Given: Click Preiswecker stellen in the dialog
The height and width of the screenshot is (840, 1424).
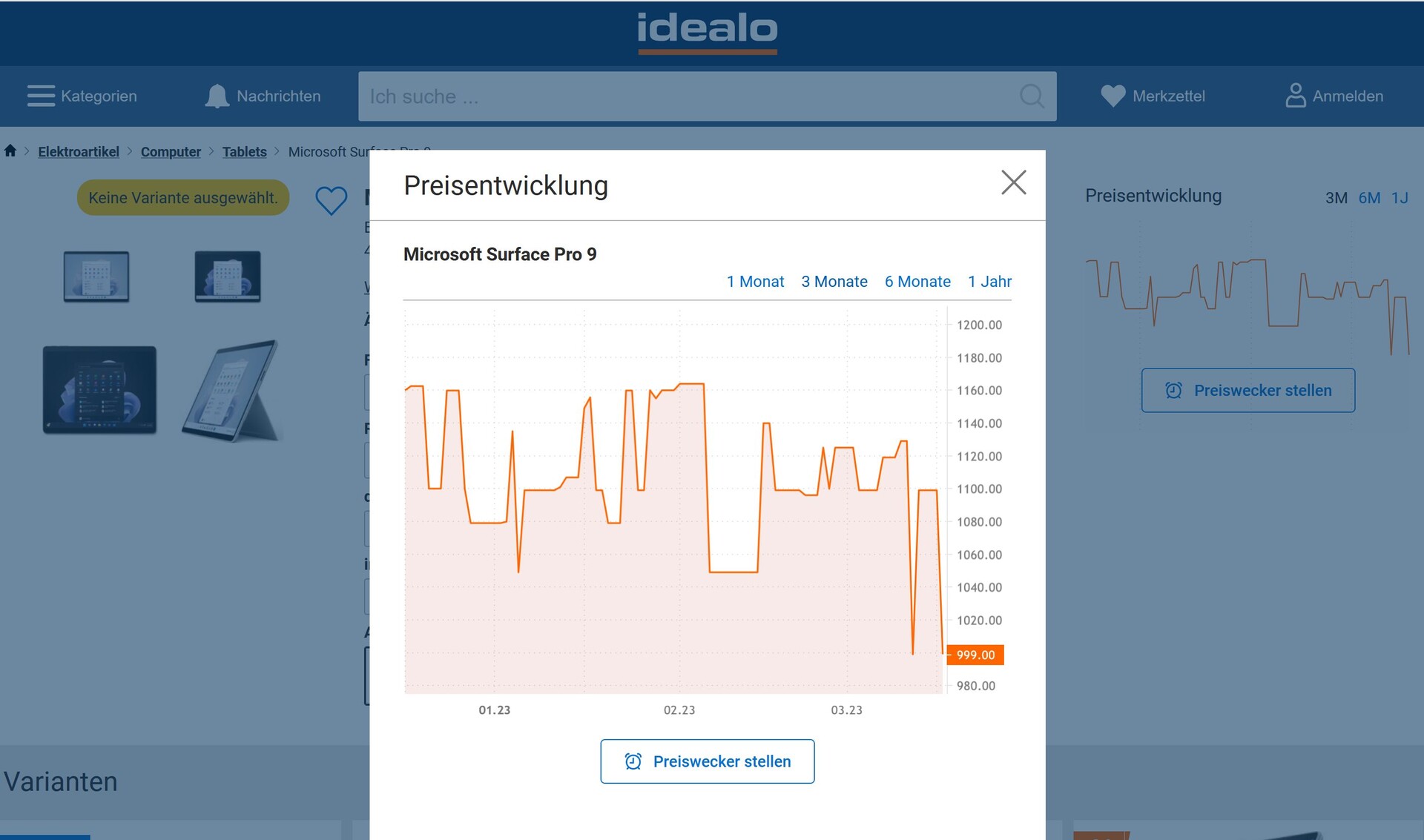Looking at the screenshot, I should (x=707, y=761).
